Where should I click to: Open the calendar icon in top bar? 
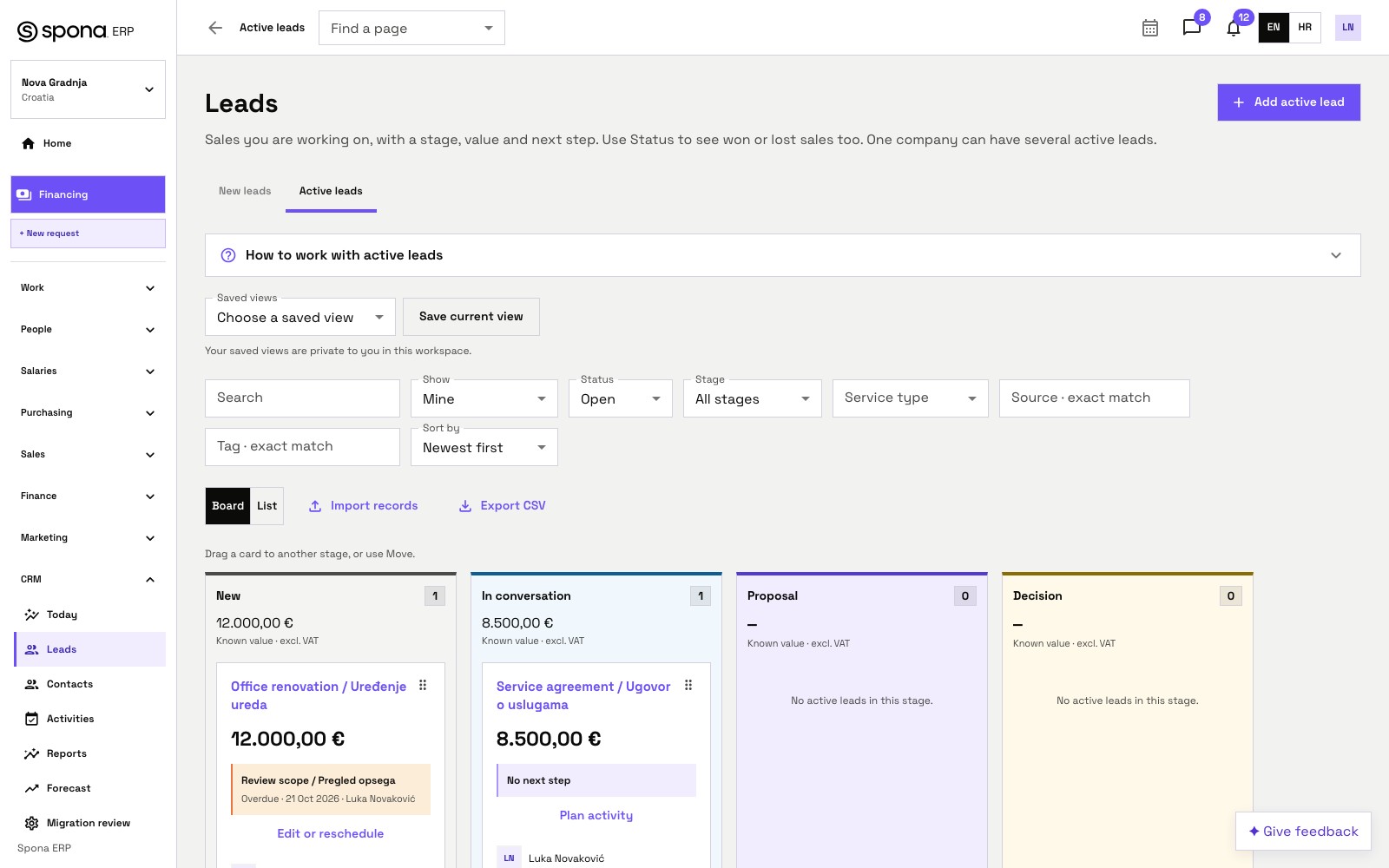click(x=1150, y=28)
